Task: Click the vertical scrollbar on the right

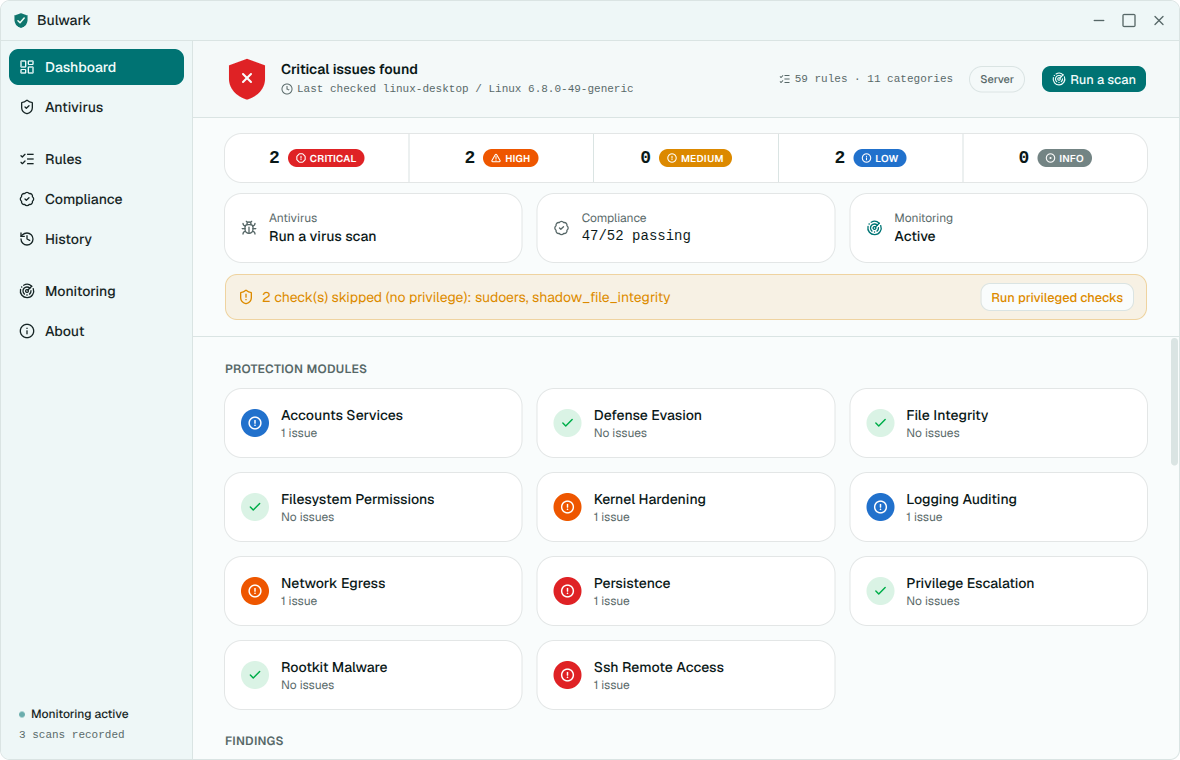Action: 1174,403
